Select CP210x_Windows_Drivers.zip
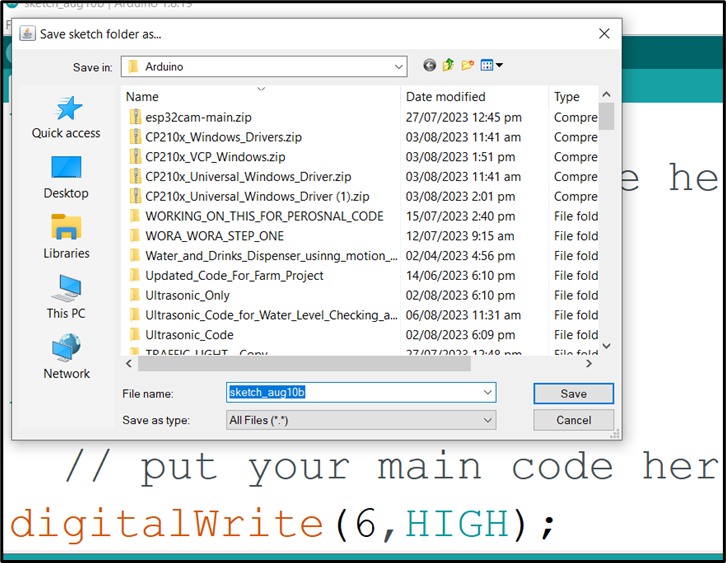 223,137
